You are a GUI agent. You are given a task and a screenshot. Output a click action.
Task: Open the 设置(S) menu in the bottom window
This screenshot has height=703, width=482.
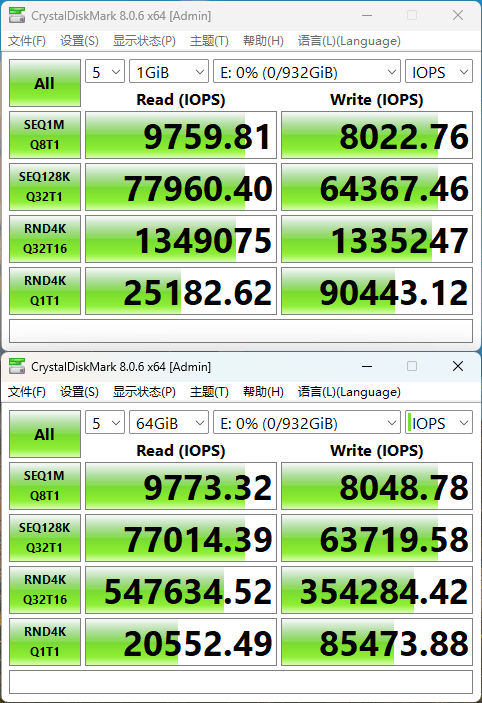(x=79, y=392)
